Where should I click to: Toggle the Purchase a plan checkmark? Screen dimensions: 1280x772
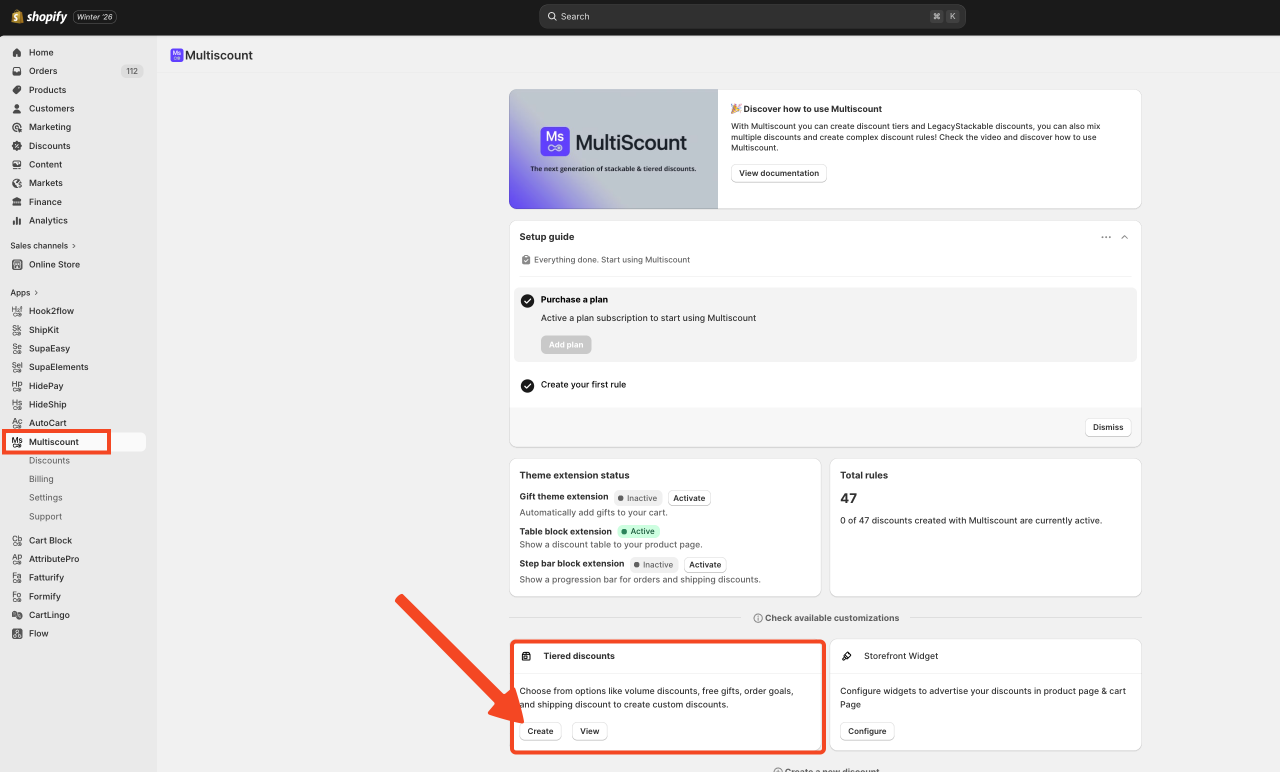(x=527, y=300)
